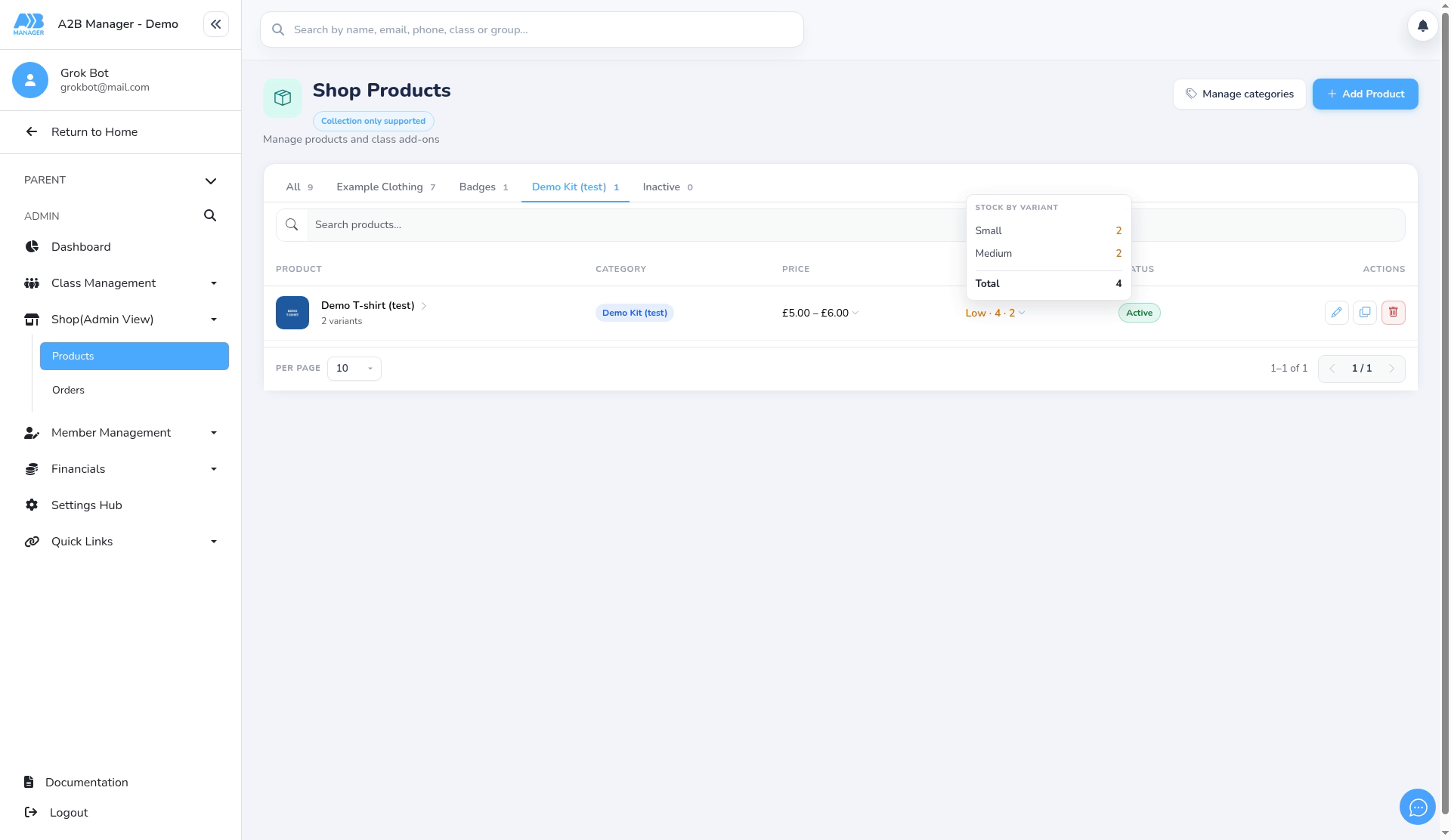
Task: Click the Add Product button
Action: coord(1365,94)
